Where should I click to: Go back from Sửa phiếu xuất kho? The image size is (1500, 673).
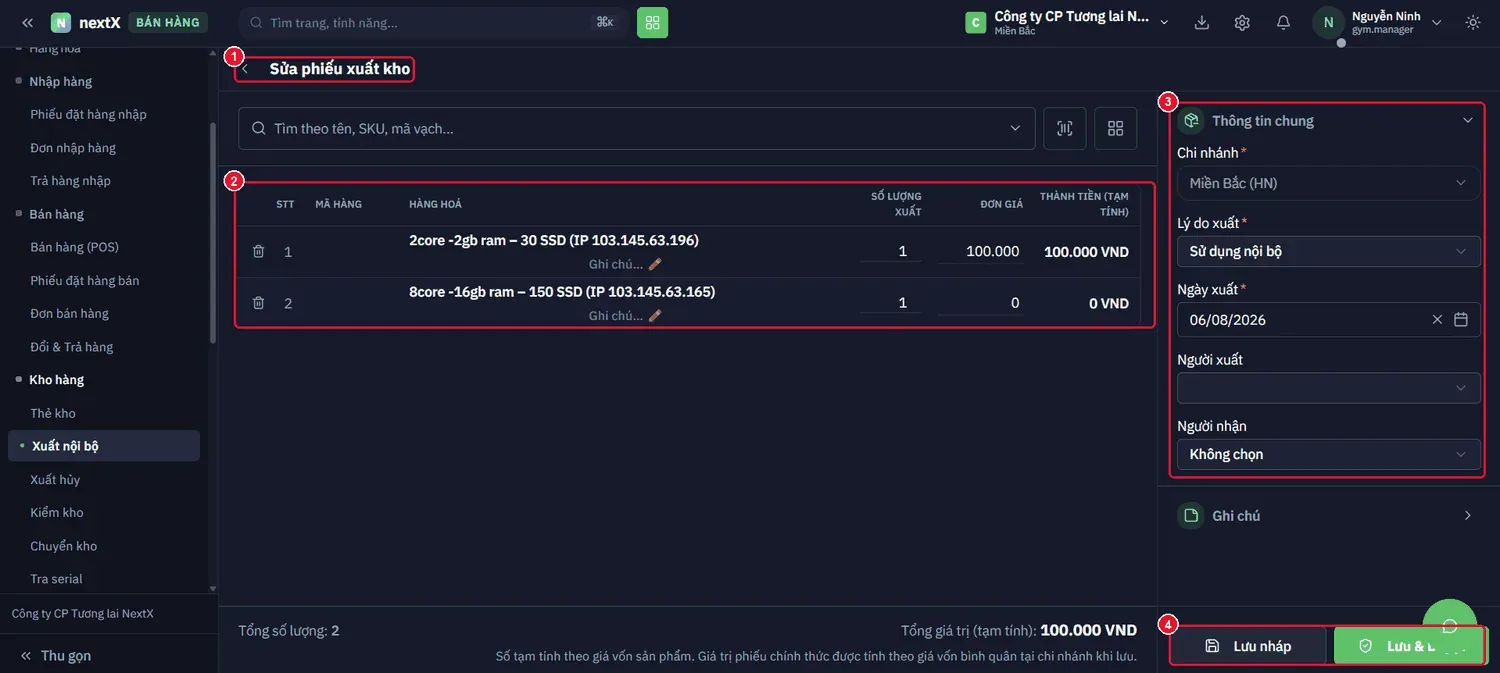[246, 69]
